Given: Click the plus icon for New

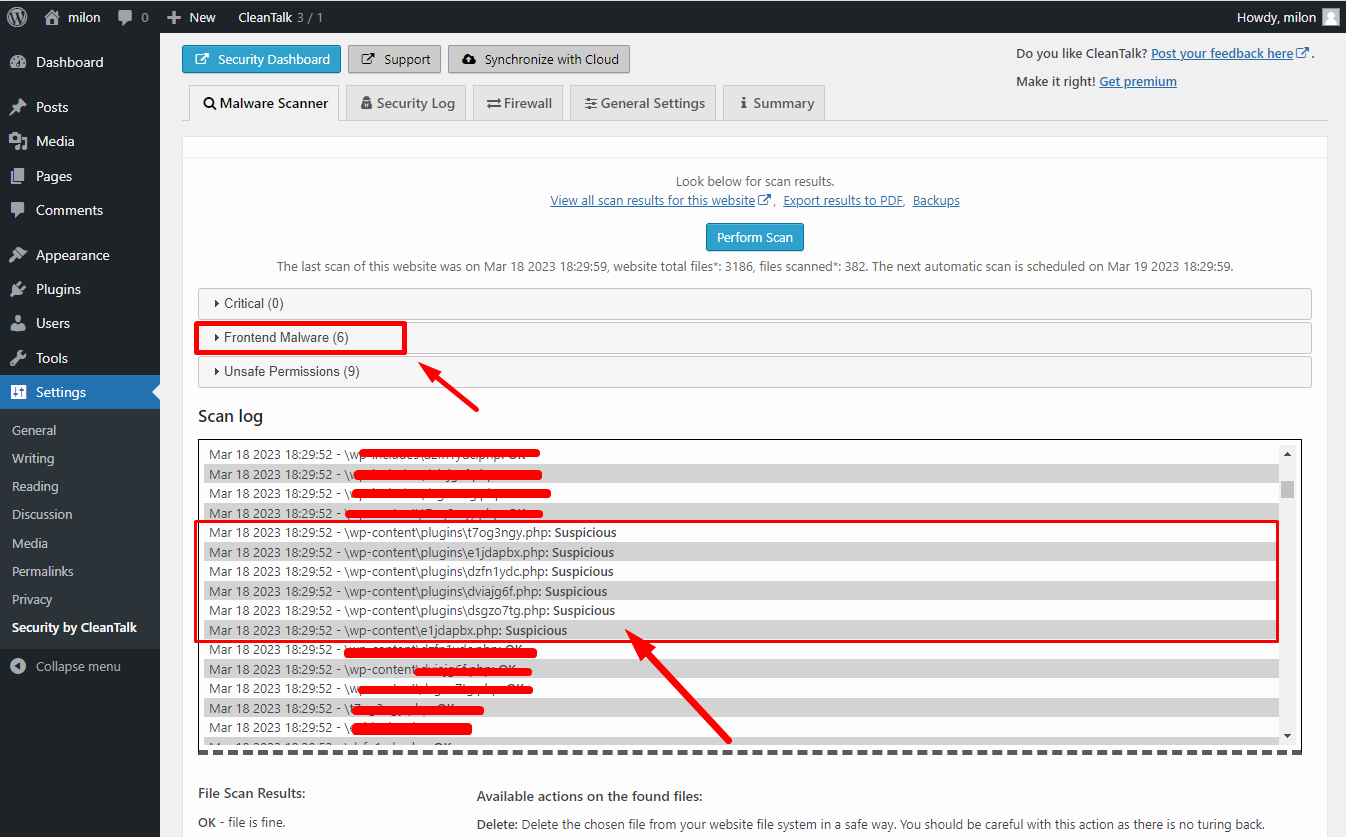Looking at the screenshot, I should (x=174, y=17).
